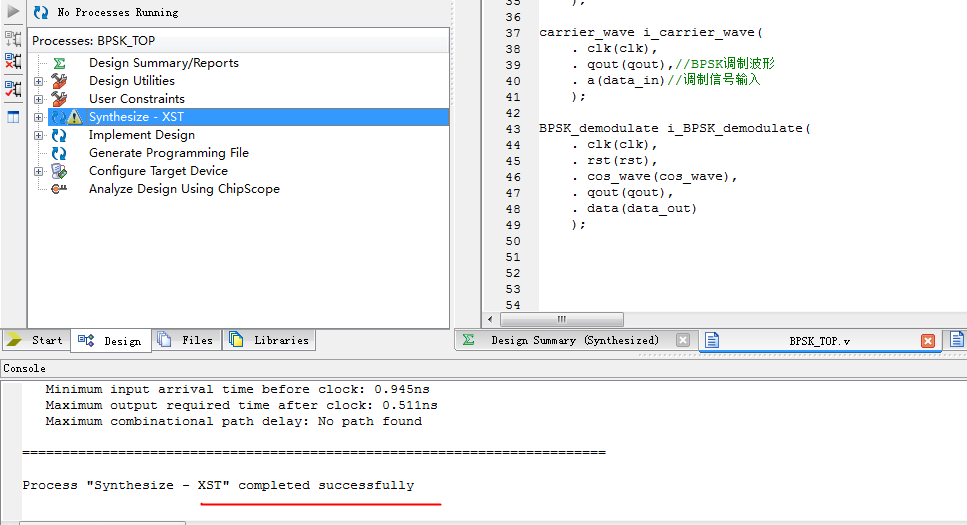Click the document icon on BPSK_TOP.v tab

point(712,340)
